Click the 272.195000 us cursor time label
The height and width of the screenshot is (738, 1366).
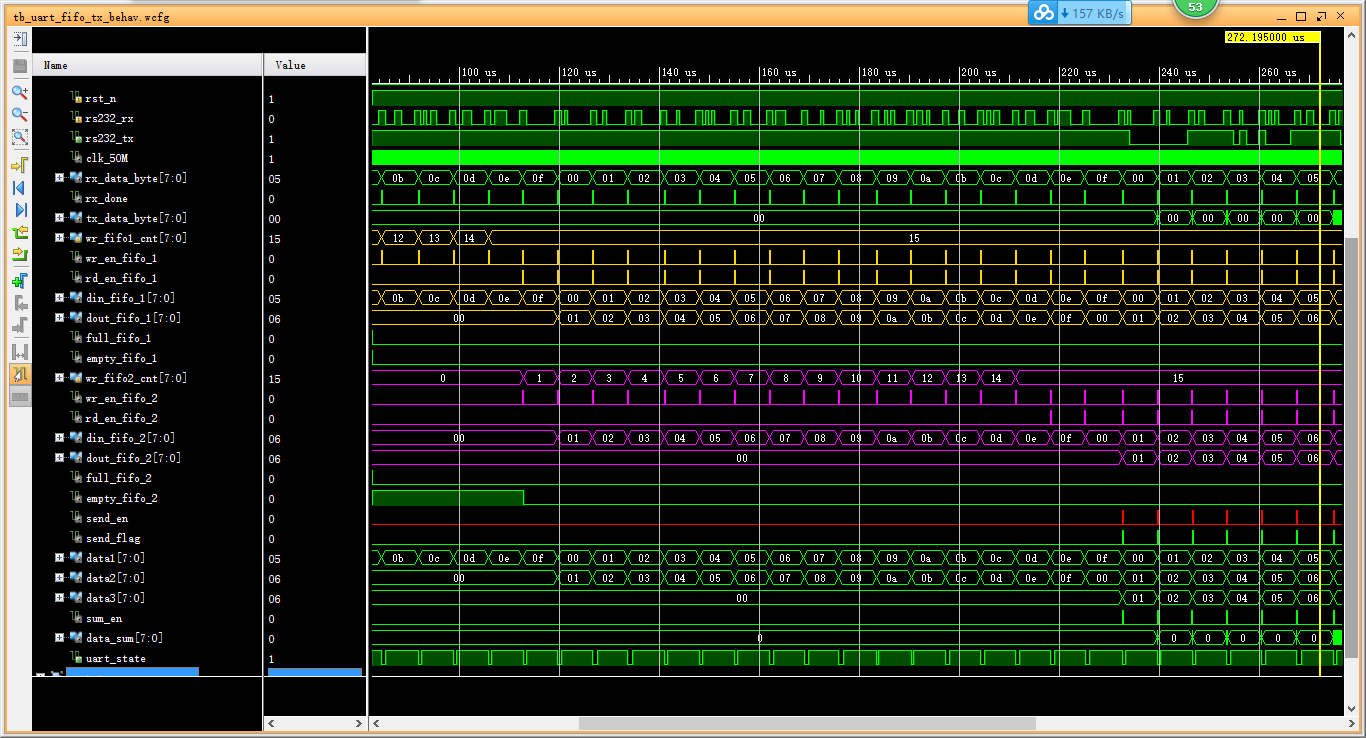[1272, 37]
